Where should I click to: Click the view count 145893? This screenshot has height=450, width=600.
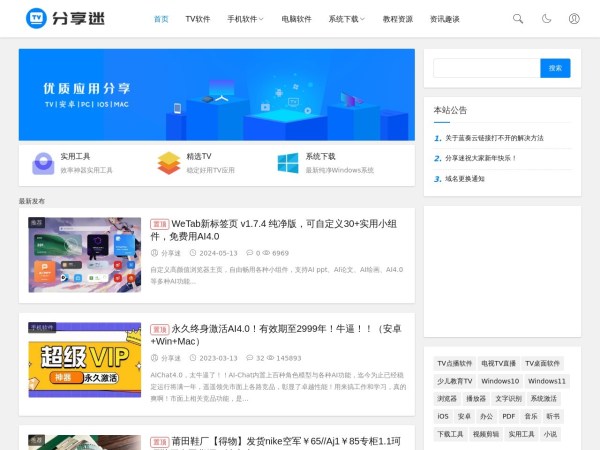[284, 358]
